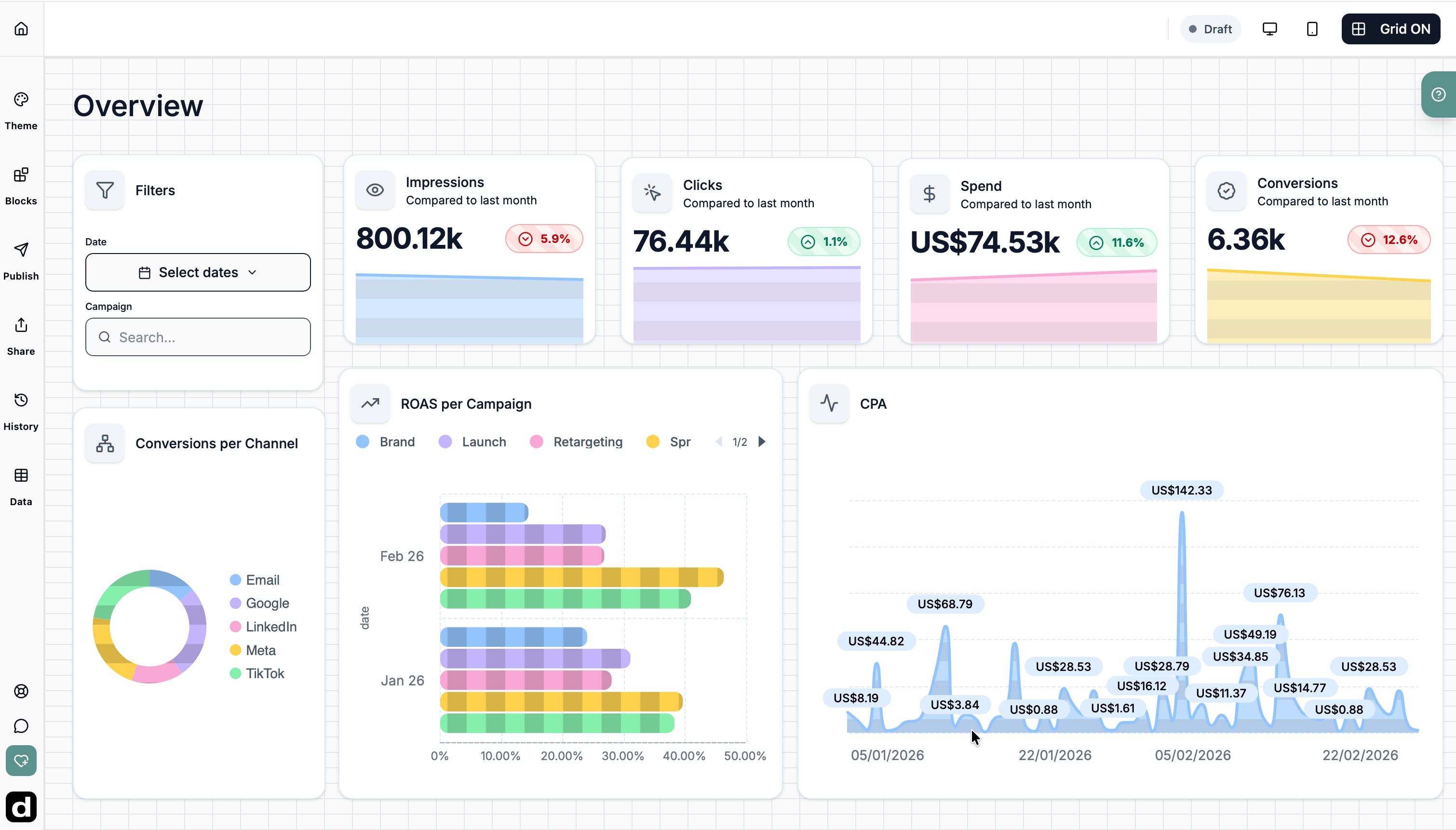The height and width of the screenshot is (830, 1456).
Task: Go to the home icon
Action: pyautogui.click(x=21, y=28)
